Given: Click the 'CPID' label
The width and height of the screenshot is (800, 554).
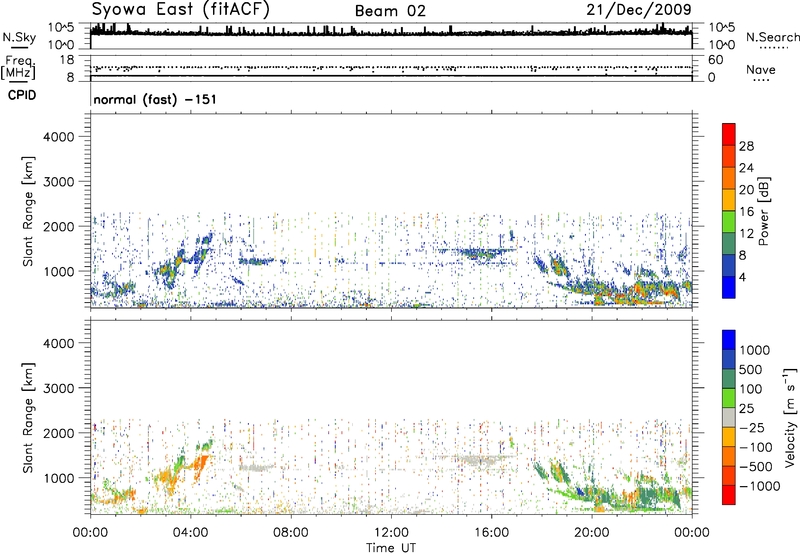Looking at the screenshot, I should tap(22, 95).
